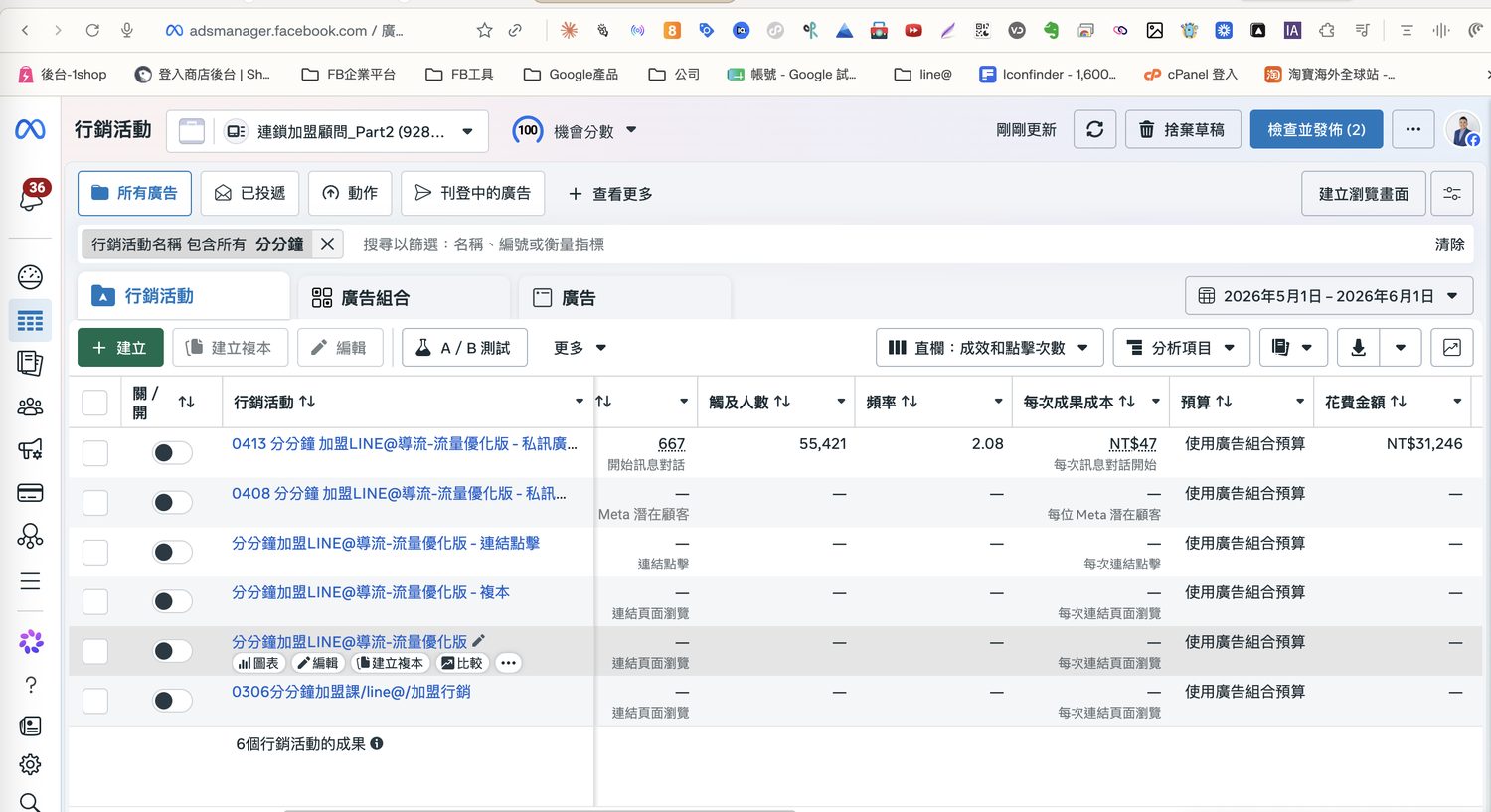The width and height of the screenshot is (1491, 812).
Task: Open reports document icon dropdown
Action: (x=1292, y=347)
